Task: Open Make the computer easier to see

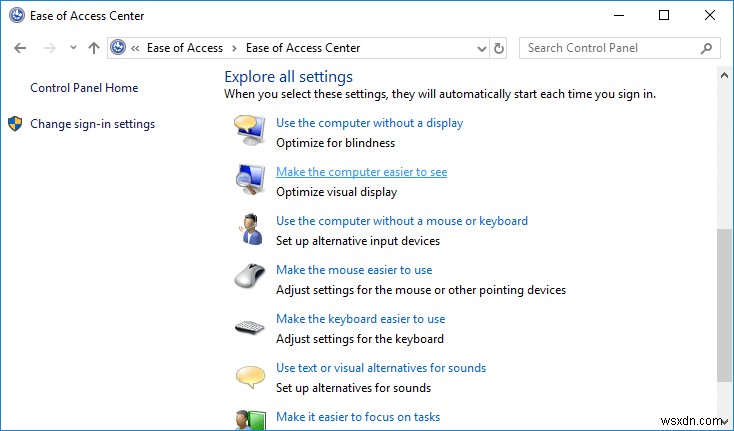Action: click(x=361, y=172)
